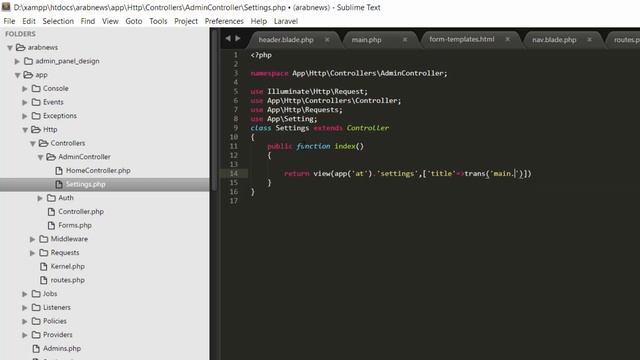
Task: Switch to the form-templates.html tab
Action: click(x=462, y=39)
